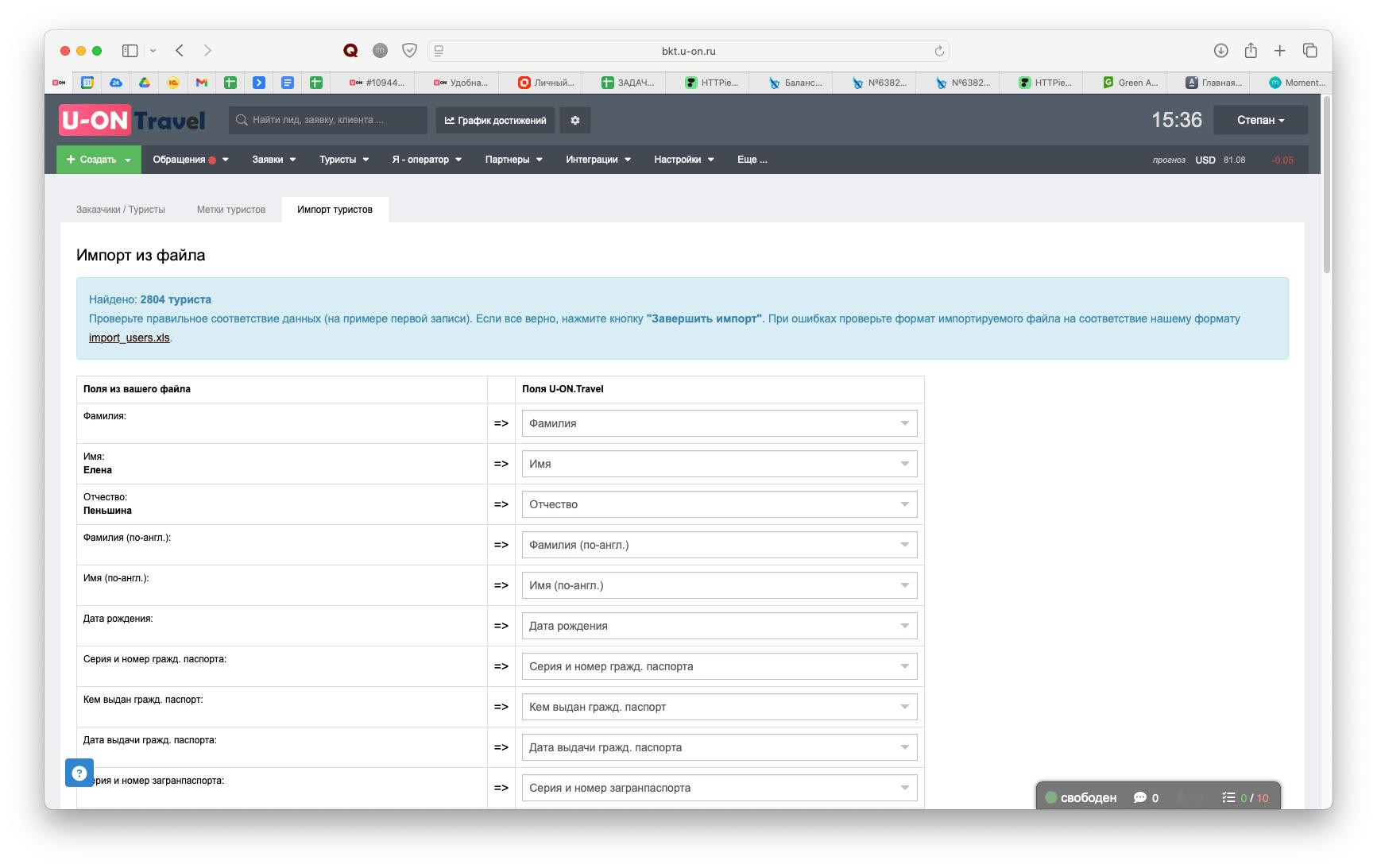Open the 'Фамилия' field mapping dropdown

click(718, 423)
